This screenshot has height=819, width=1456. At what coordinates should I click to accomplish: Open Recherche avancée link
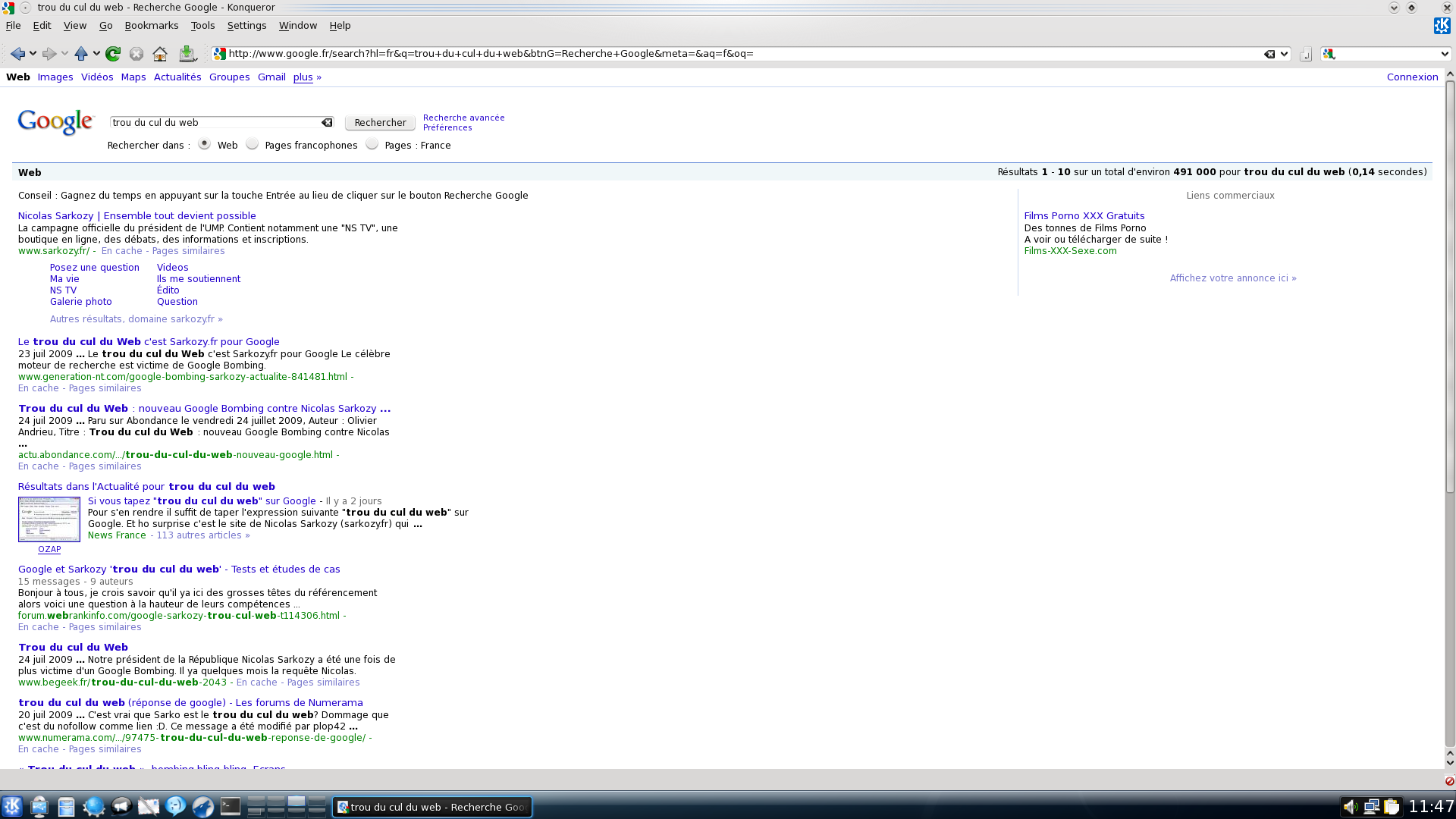coord(463,118)
